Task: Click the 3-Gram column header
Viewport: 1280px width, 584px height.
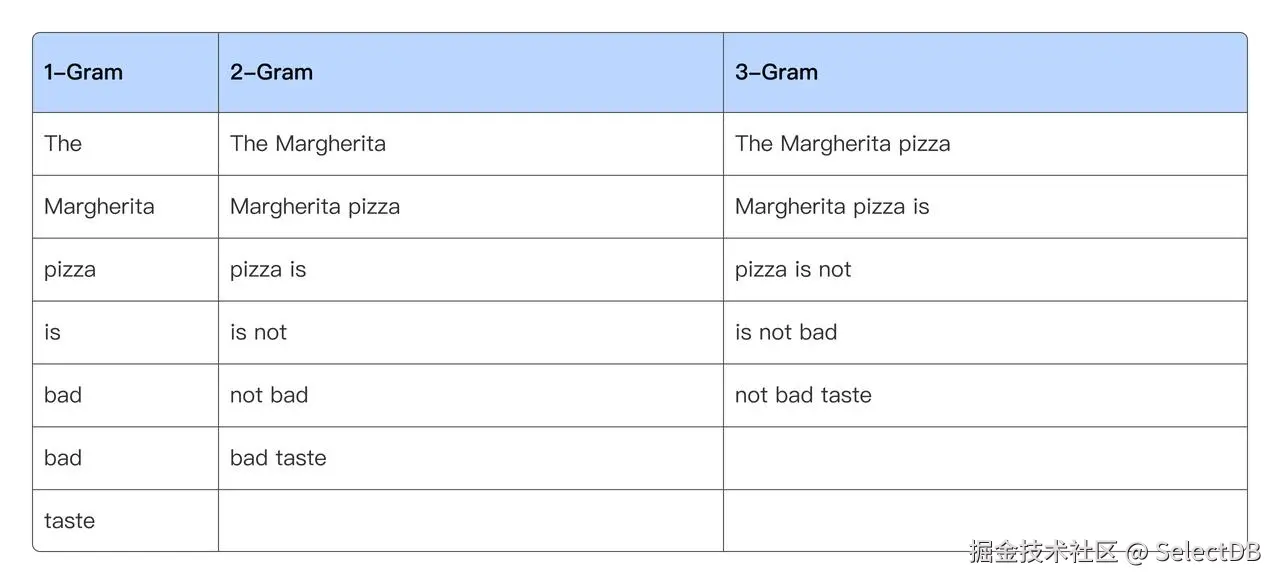Action: pyautogui.click(x=776, y=72)
